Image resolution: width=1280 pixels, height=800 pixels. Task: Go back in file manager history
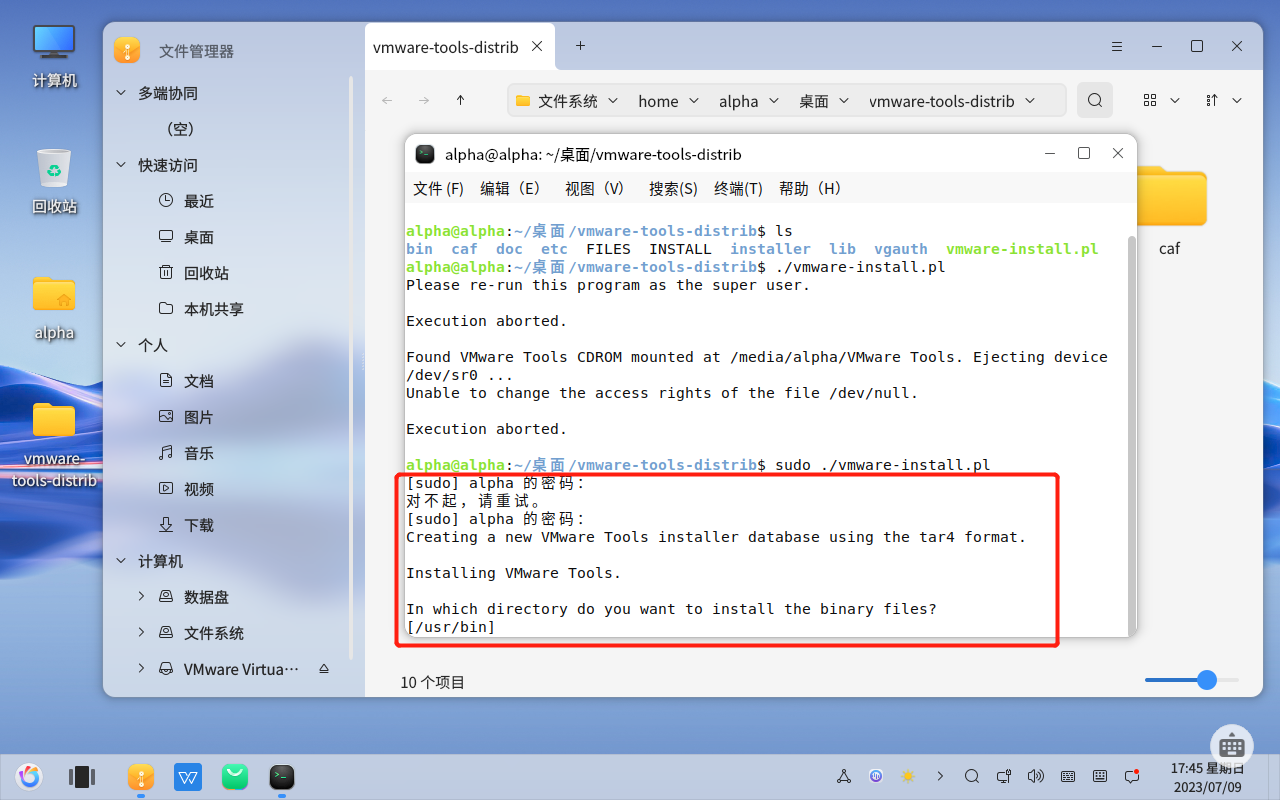[388, 100]
